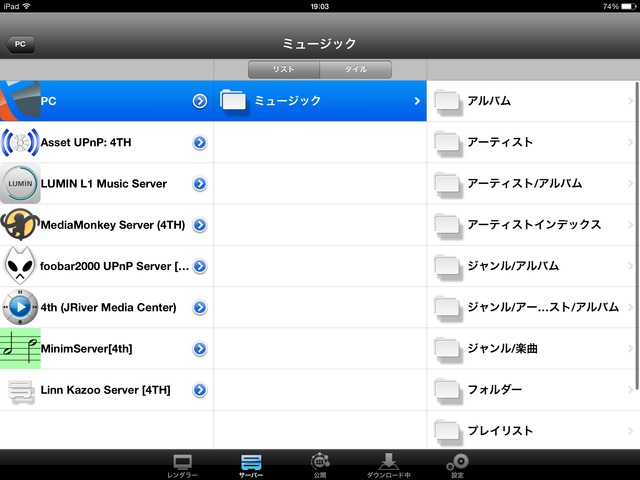Expand the MinimServer[4th] blue disclosure arrow
This screenshot has height=480, width=640.
tap(200, 349)
